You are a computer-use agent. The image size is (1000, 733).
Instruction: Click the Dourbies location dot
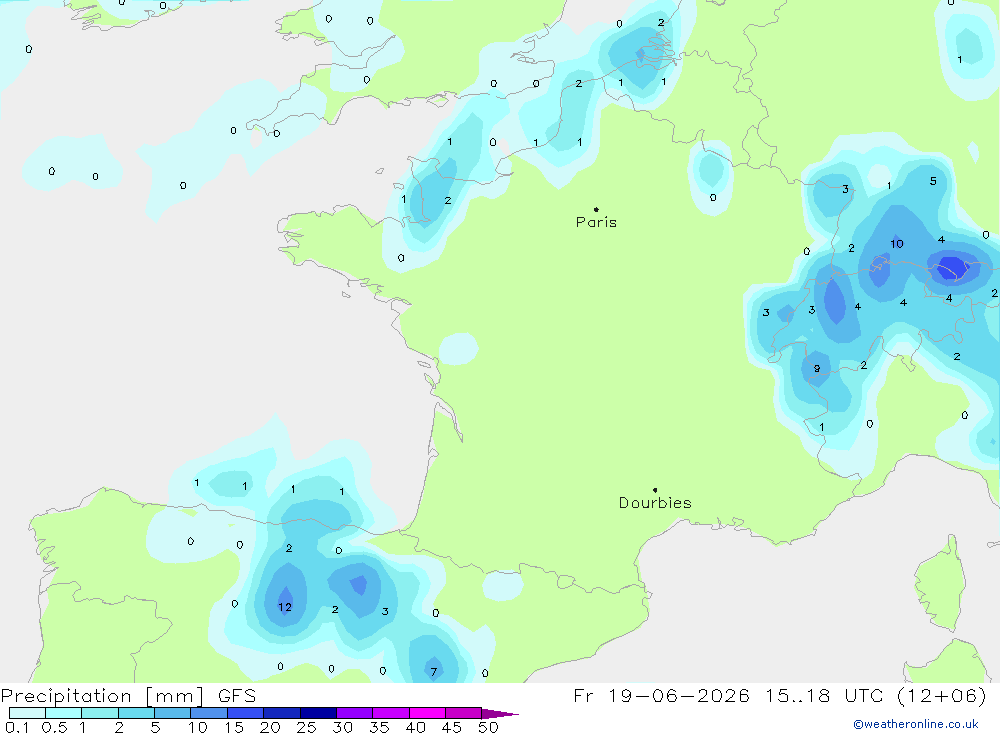pyautogui.click(x=655, y=490)
